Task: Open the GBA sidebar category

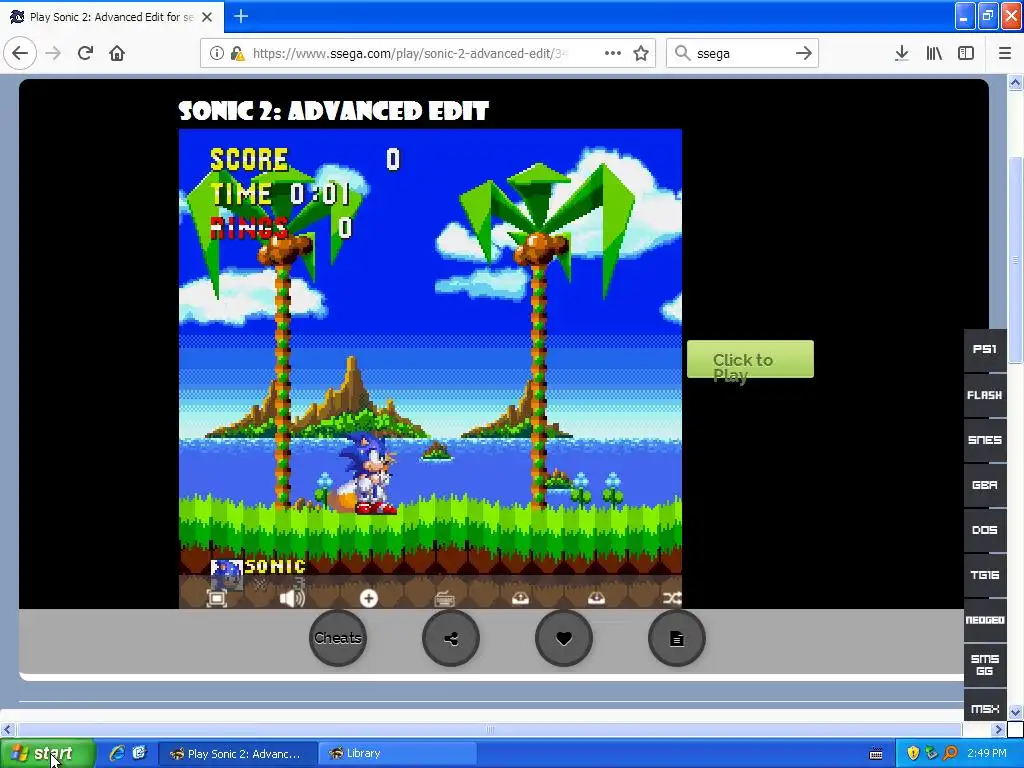Action: click(x=985, y=485)
